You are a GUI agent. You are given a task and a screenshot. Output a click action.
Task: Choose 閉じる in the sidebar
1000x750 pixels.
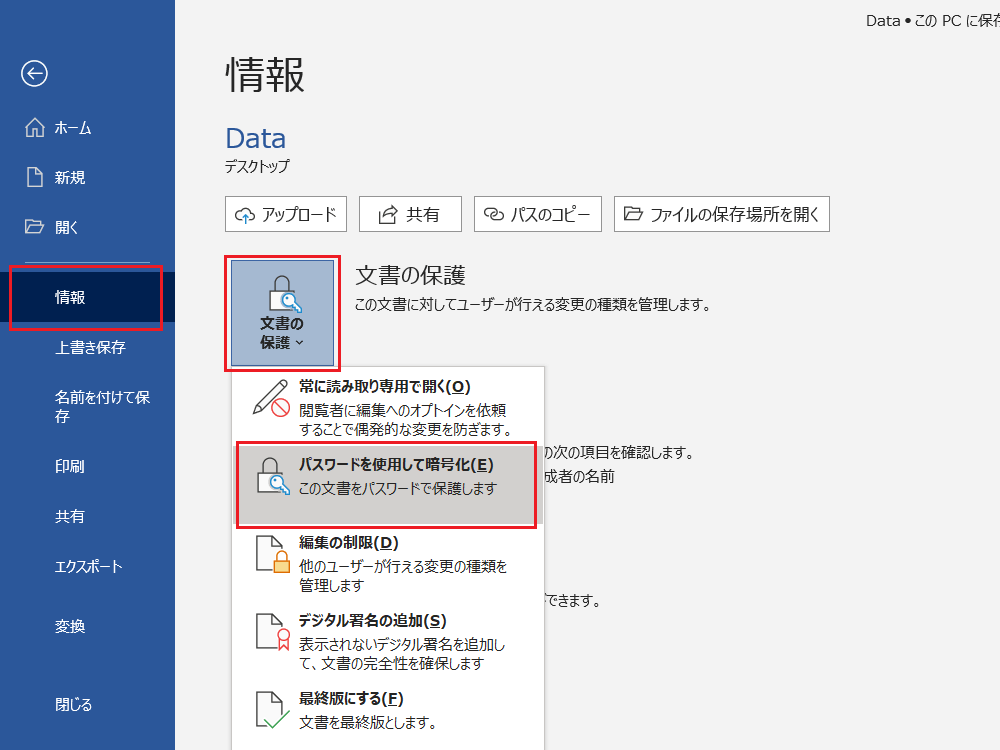point(87,705)
